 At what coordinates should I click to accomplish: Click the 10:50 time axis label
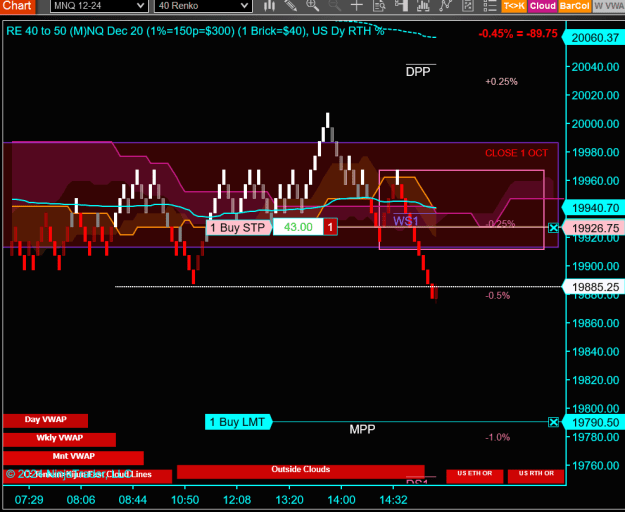point(185,500)
